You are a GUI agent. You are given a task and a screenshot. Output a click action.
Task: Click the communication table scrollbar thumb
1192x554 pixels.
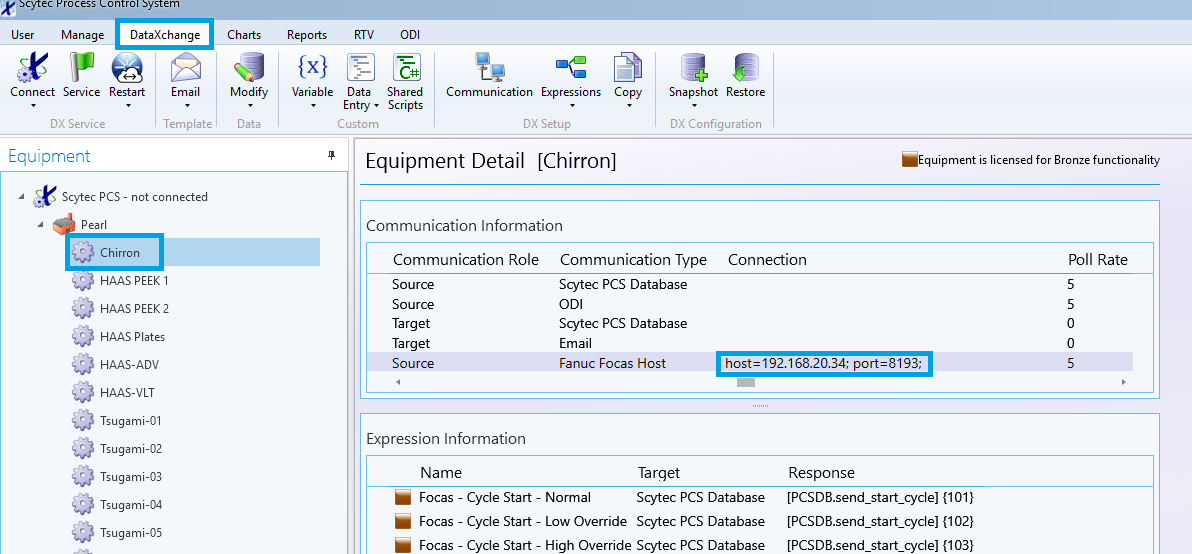point(746,381)
